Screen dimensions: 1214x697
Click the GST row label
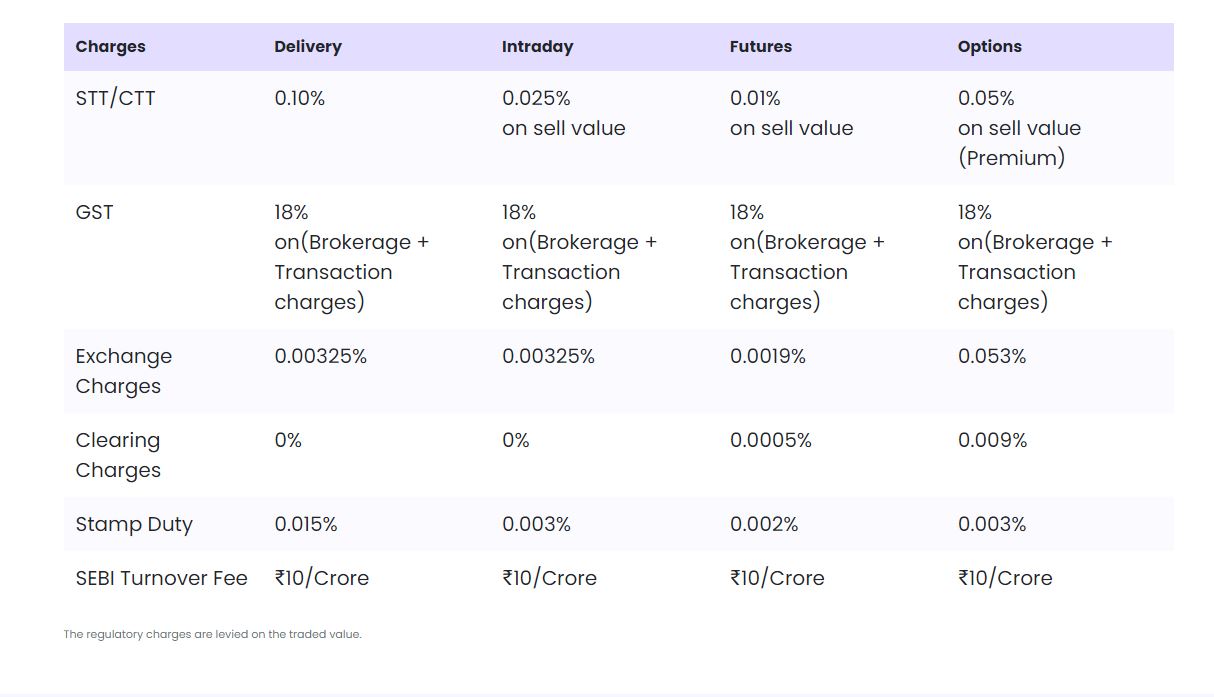coord(94,213)
